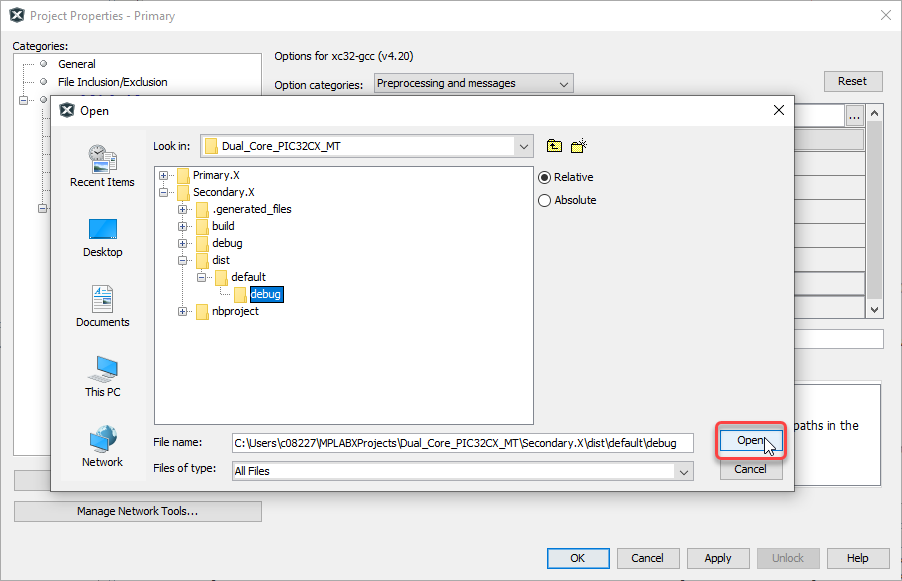Browse Network location shortcut
The width and height of the screenshot is (902, 581).
102,447
